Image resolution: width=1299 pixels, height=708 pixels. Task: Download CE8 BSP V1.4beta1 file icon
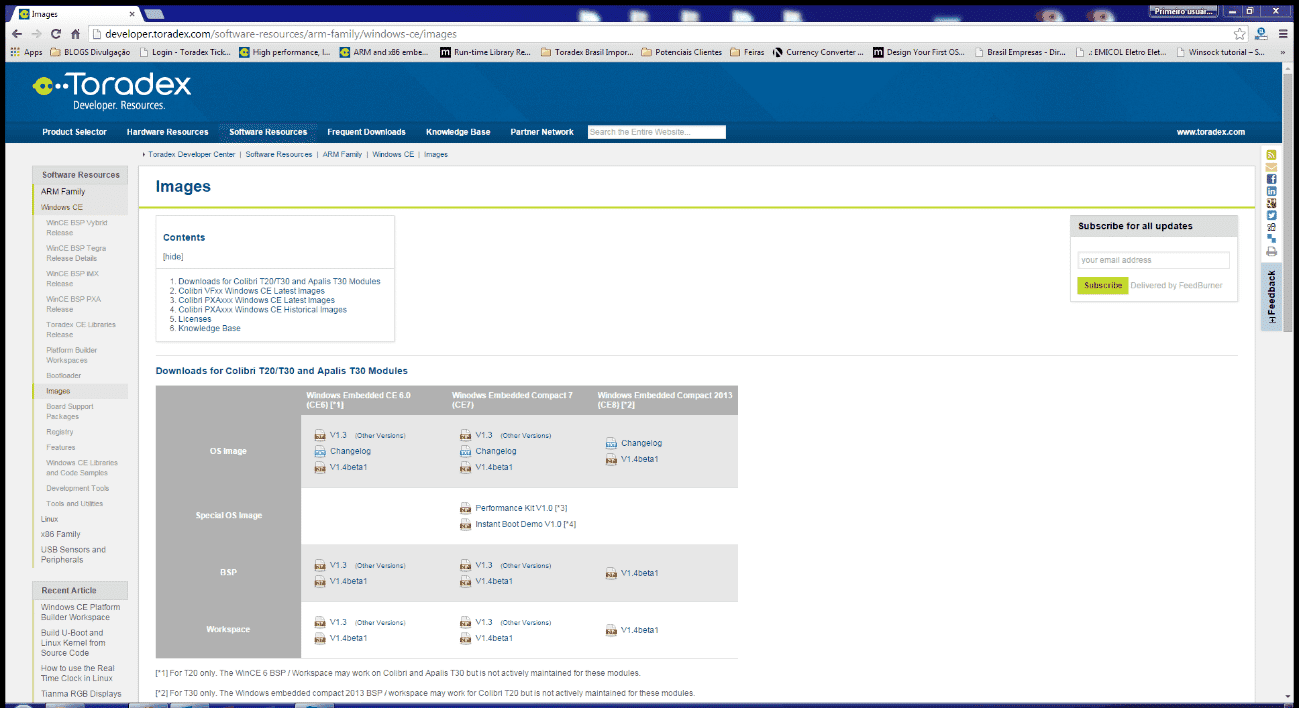coord(611,573)
